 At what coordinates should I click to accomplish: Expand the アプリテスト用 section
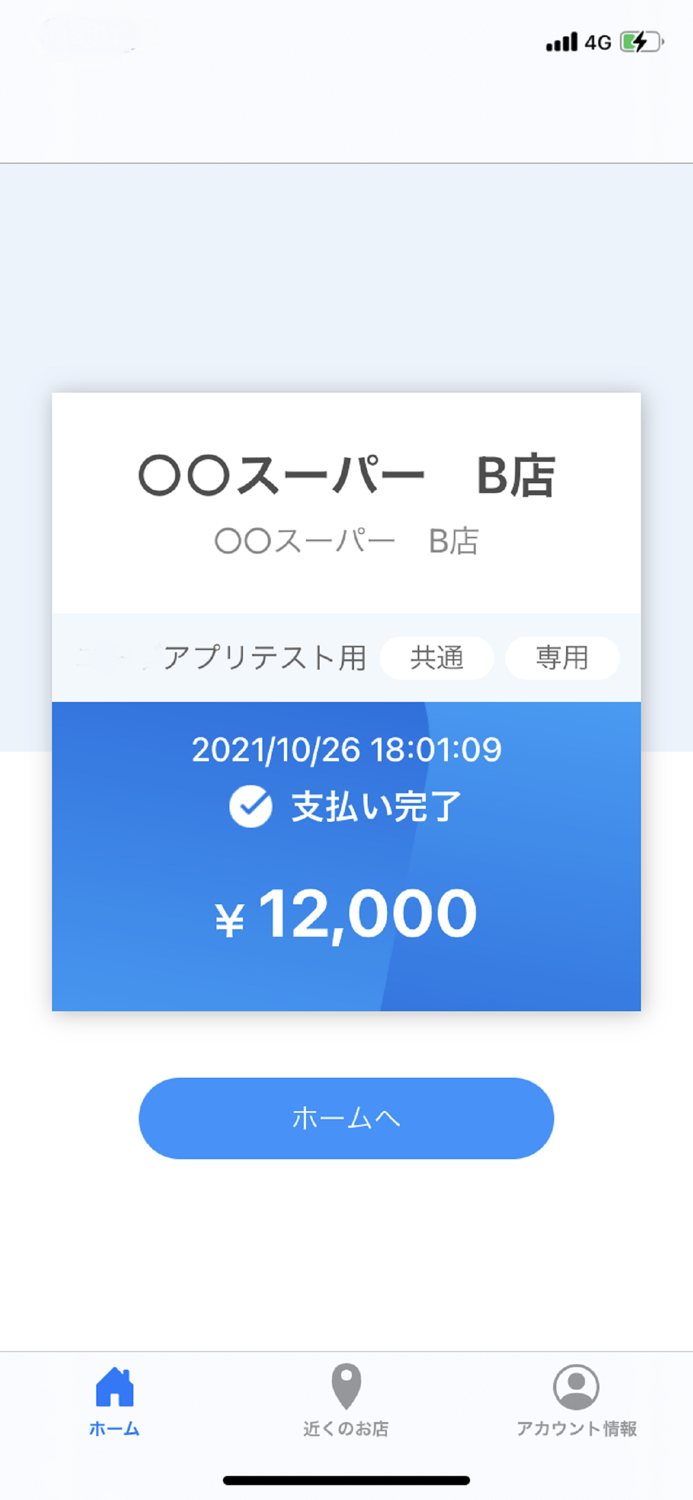click(265, 658)
